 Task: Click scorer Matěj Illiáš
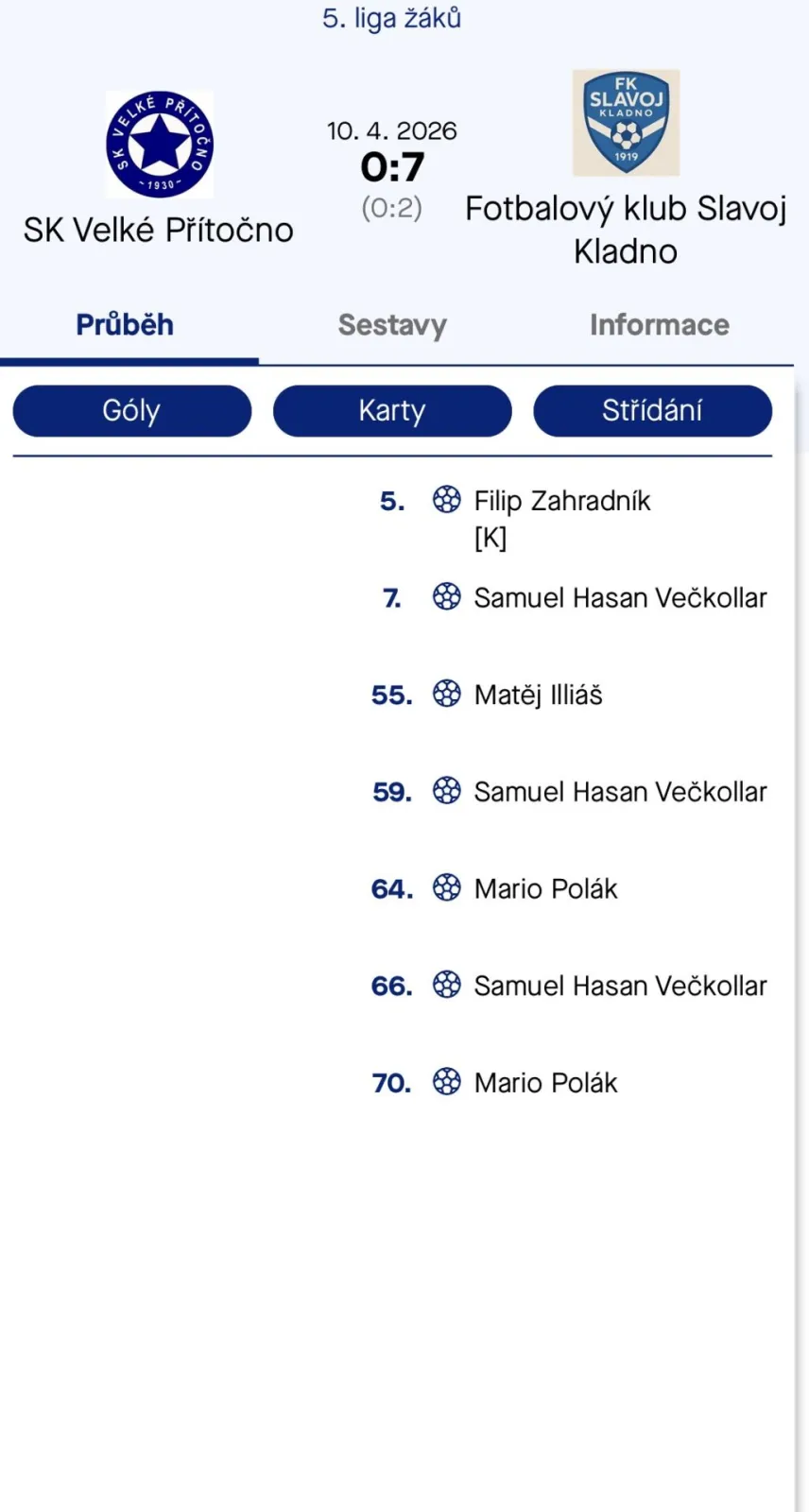pyautogui.click(x=538, y=696)
